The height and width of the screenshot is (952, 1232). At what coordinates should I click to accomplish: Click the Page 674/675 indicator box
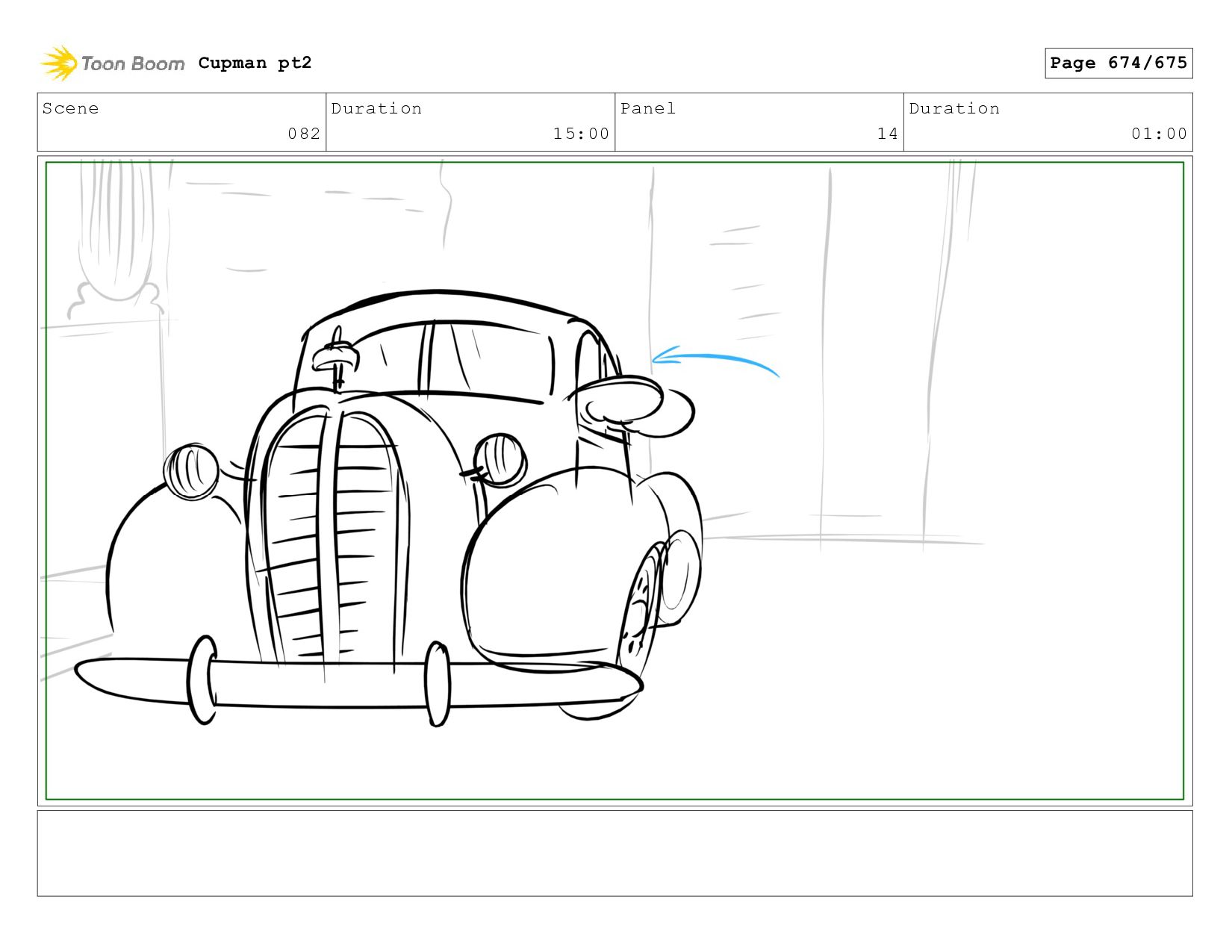(1118, 63)
